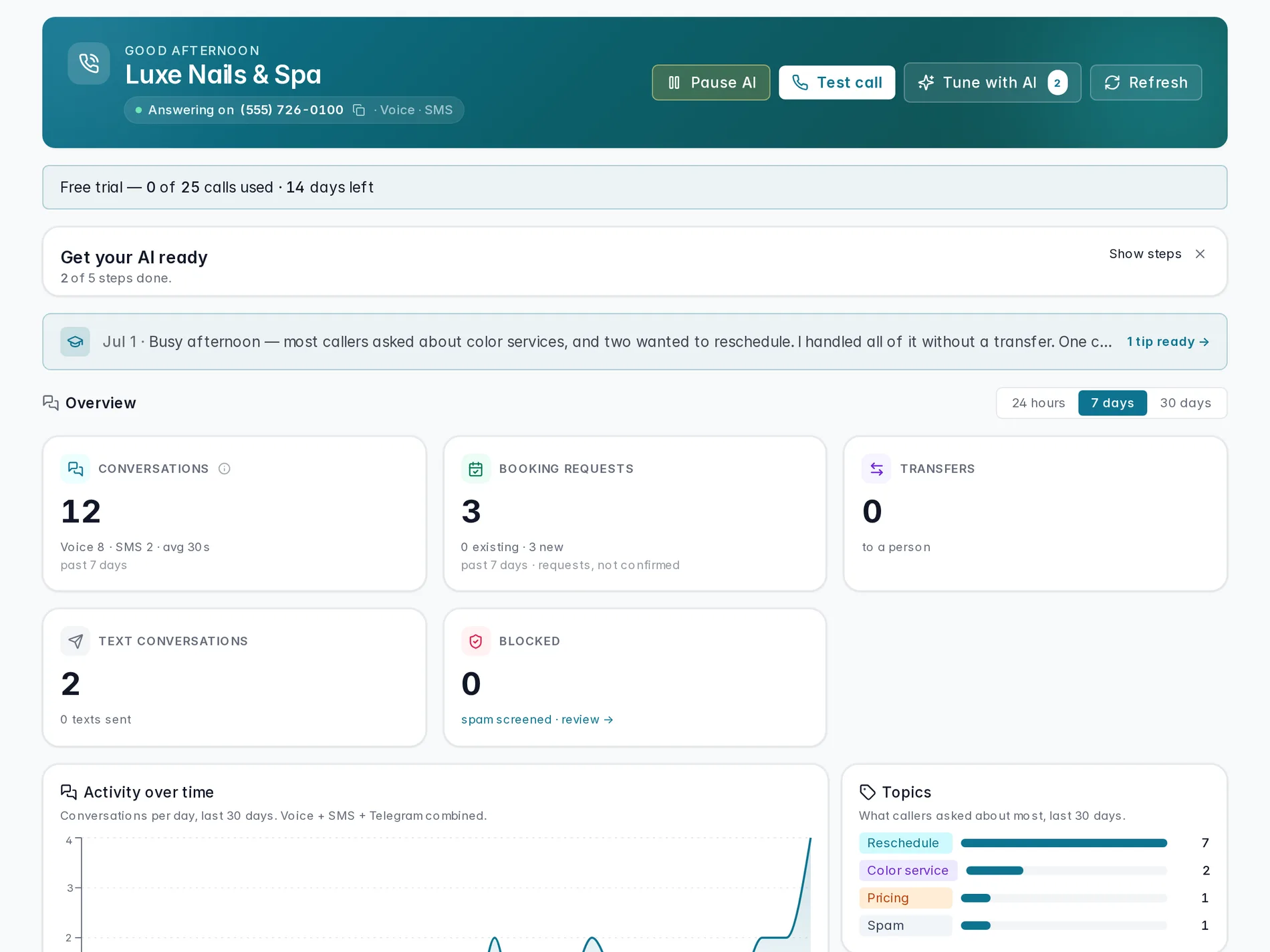Click the Blocked shield icon
The width and height of the screenshot is (1270, 952).
click(475, 641)
